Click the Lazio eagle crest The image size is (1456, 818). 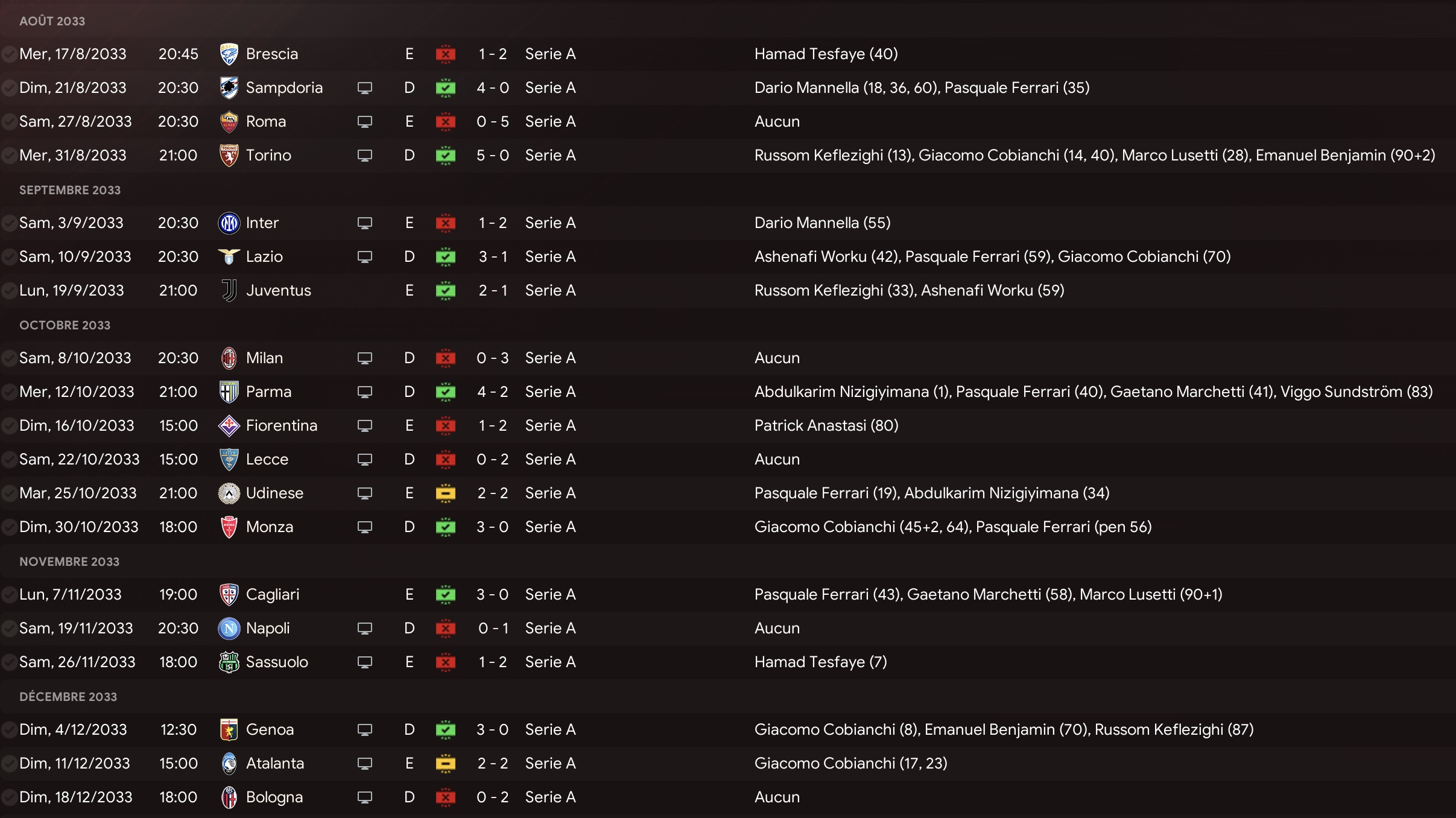click(229, 257)
